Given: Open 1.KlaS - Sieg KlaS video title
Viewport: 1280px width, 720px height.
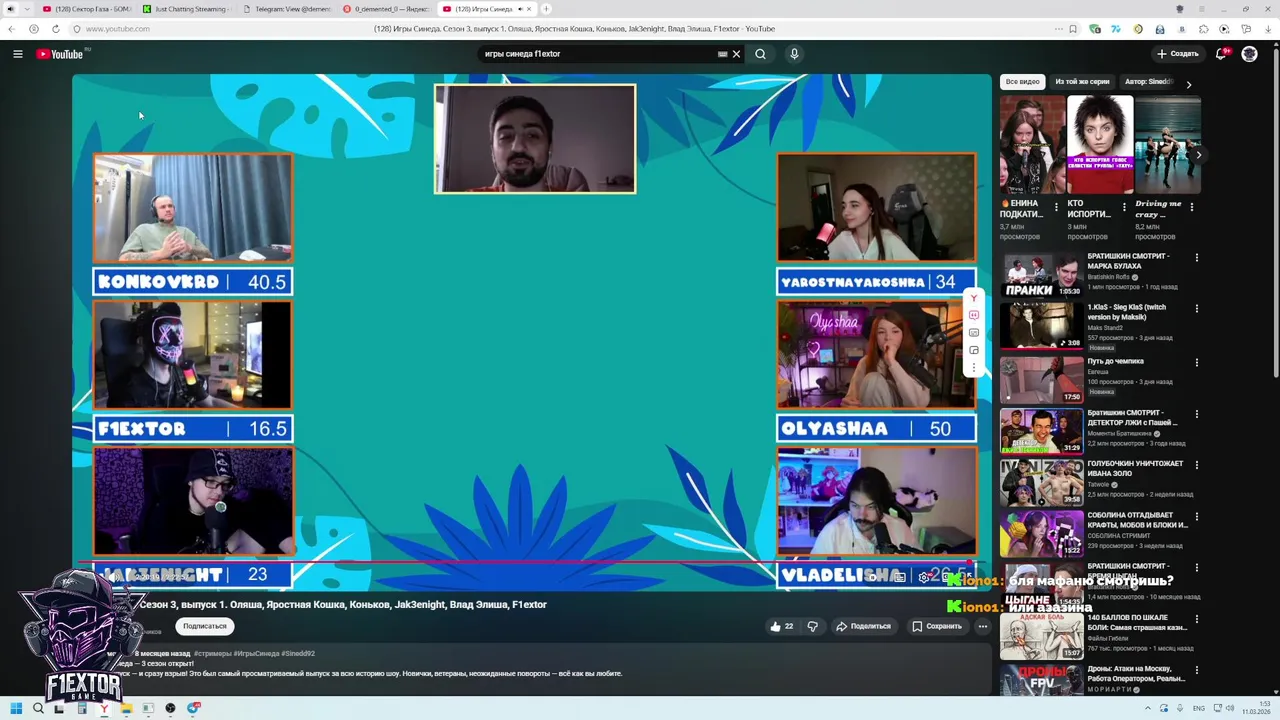Looking at the screenshot, I should 1128,312.
